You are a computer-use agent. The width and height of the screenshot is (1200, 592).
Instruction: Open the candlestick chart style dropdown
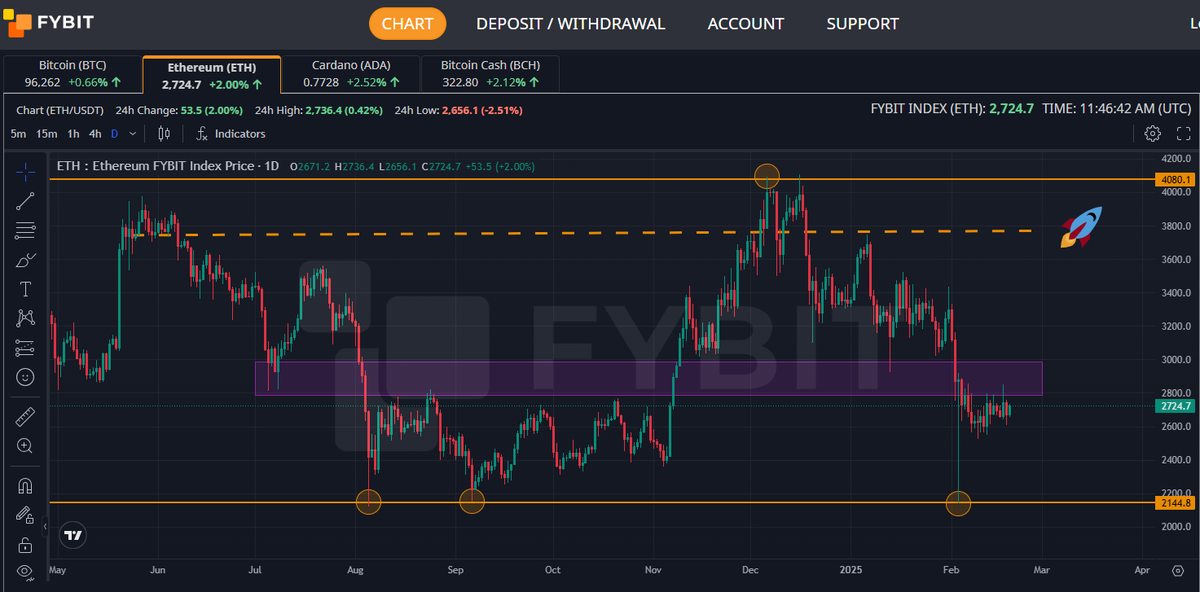[x=165, y=133]
